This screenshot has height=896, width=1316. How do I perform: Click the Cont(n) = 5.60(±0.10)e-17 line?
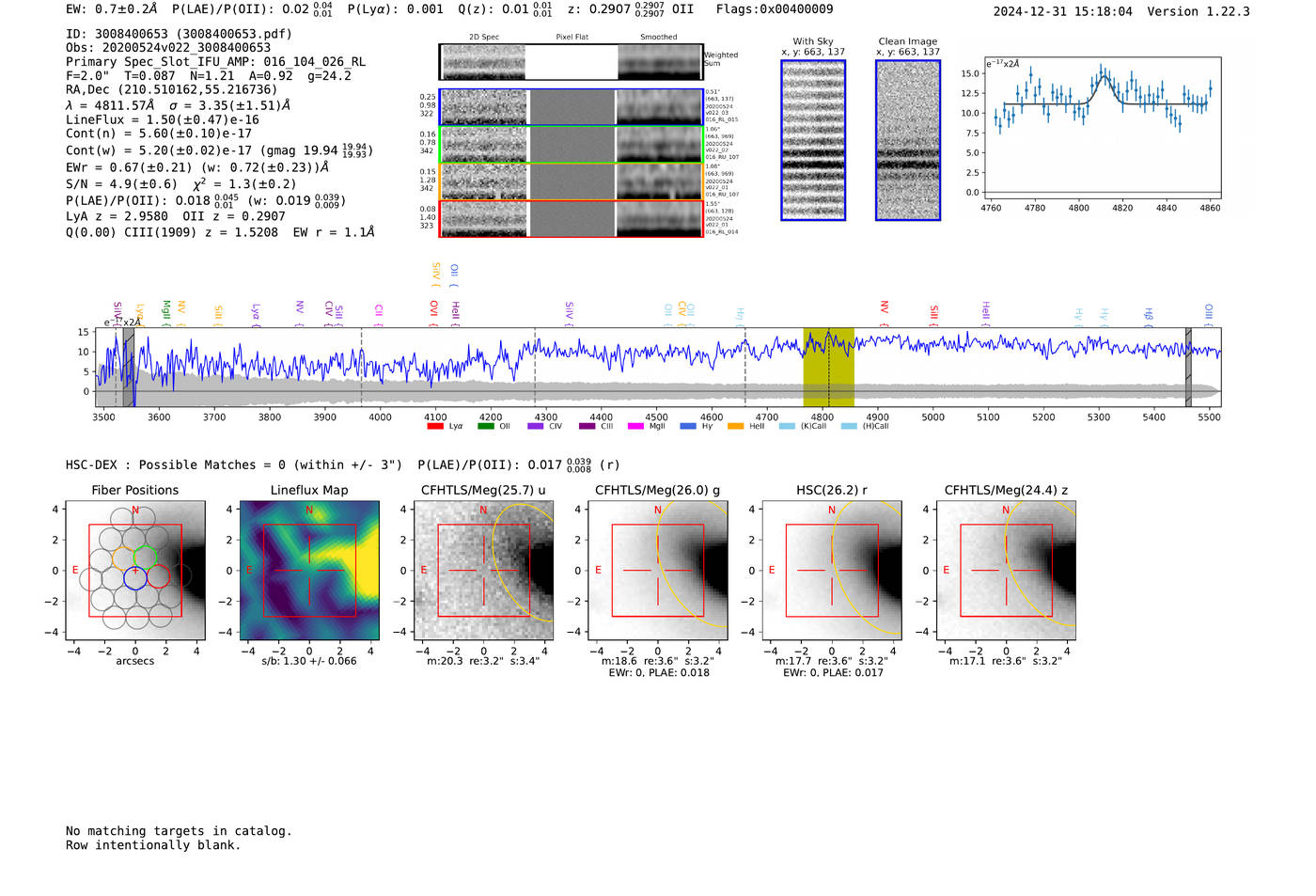point(159,134)
